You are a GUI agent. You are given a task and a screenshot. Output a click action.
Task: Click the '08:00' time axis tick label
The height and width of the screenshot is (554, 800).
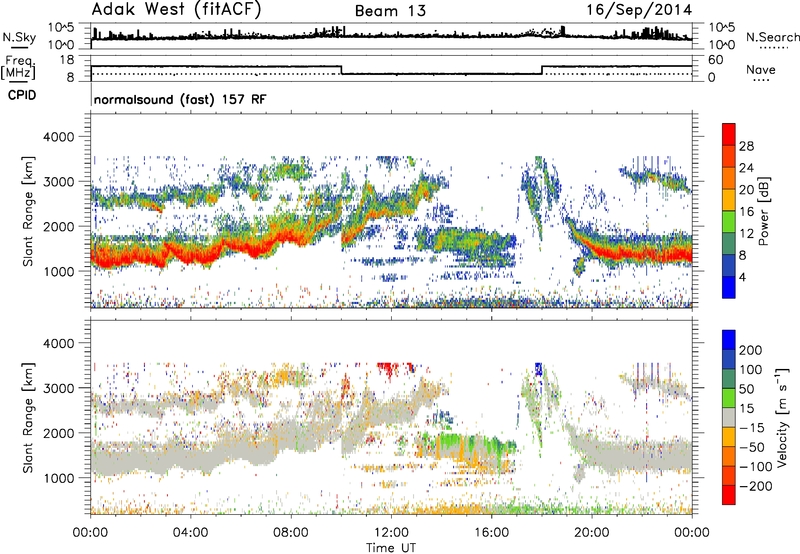[291, 533]
